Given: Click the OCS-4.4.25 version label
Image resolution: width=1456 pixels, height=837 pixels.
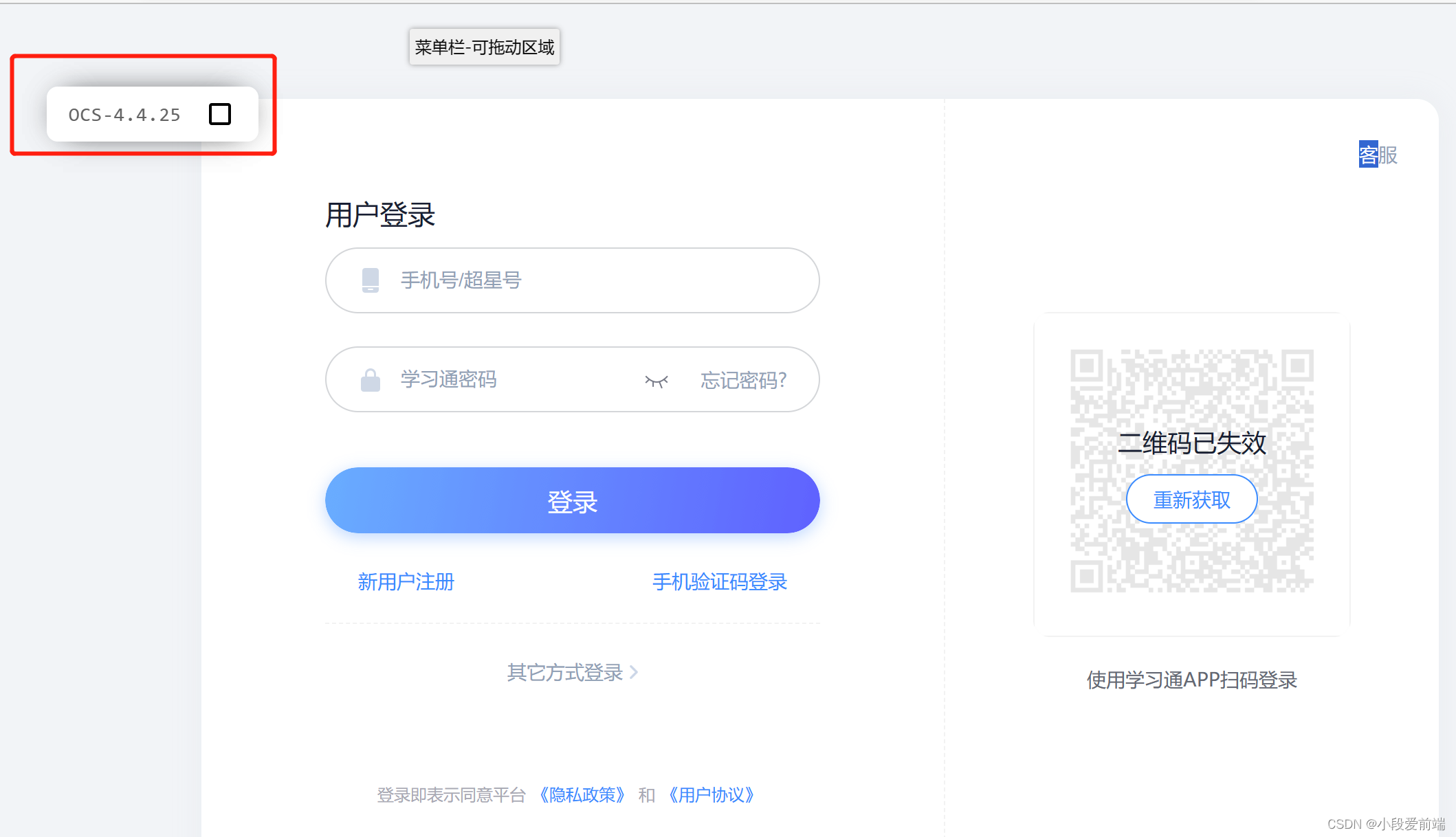Looking at the screenshot, I should coord(124,115).
